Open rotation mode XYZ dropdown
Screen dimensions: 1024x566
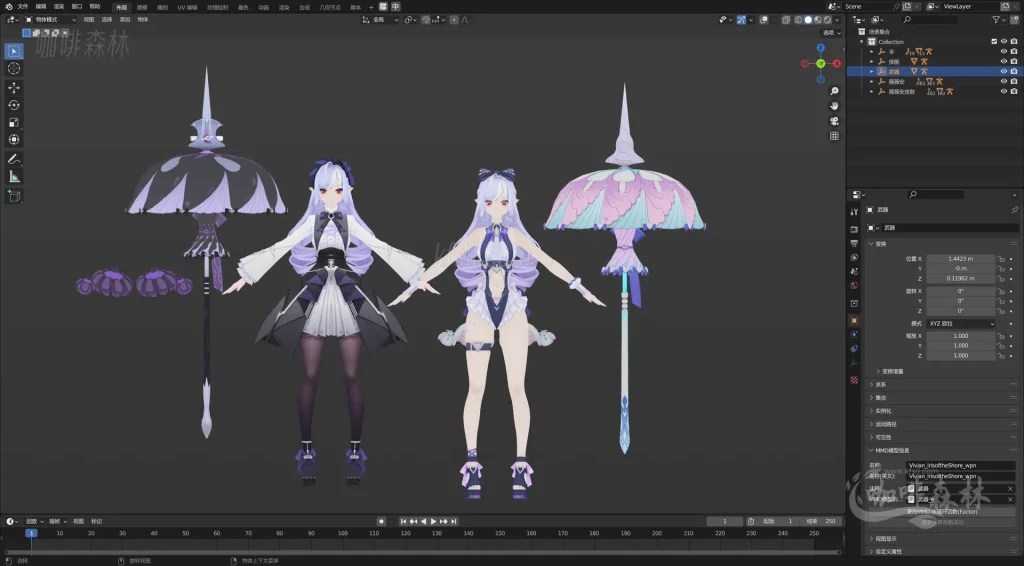click(961, 324)
